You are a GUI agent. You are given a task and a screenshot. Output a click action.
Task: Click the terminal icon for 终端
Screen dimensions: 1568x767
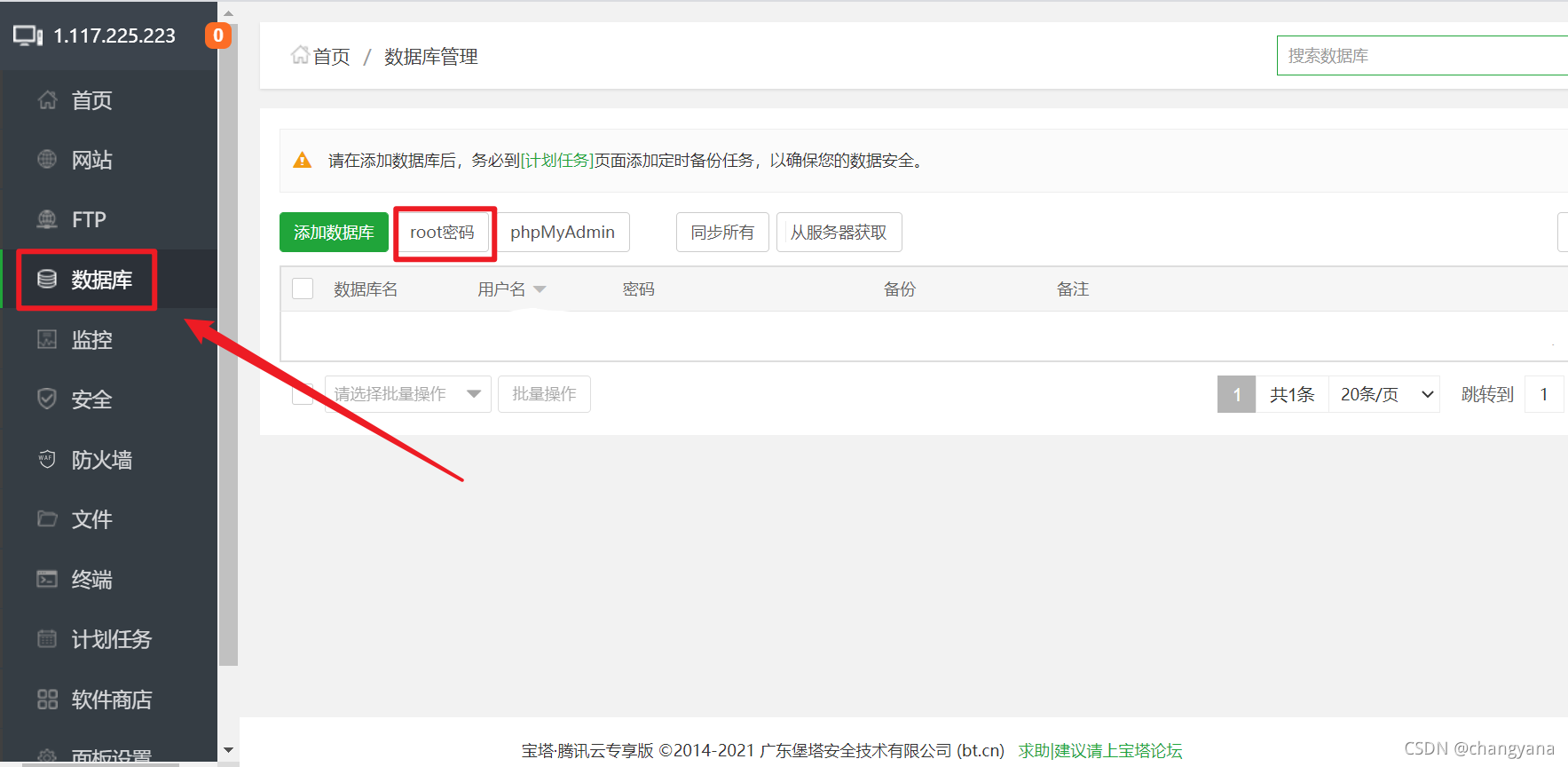[48, 579]
